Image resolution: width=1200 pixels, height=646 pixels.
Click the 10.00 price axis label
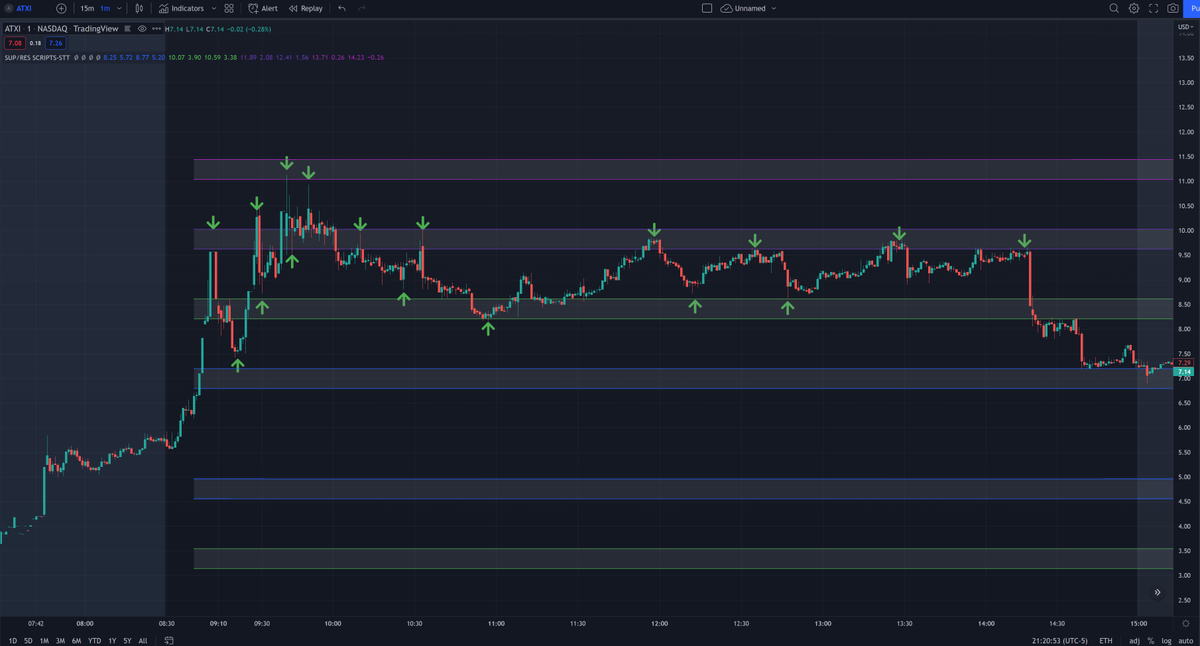point(1186,230)
